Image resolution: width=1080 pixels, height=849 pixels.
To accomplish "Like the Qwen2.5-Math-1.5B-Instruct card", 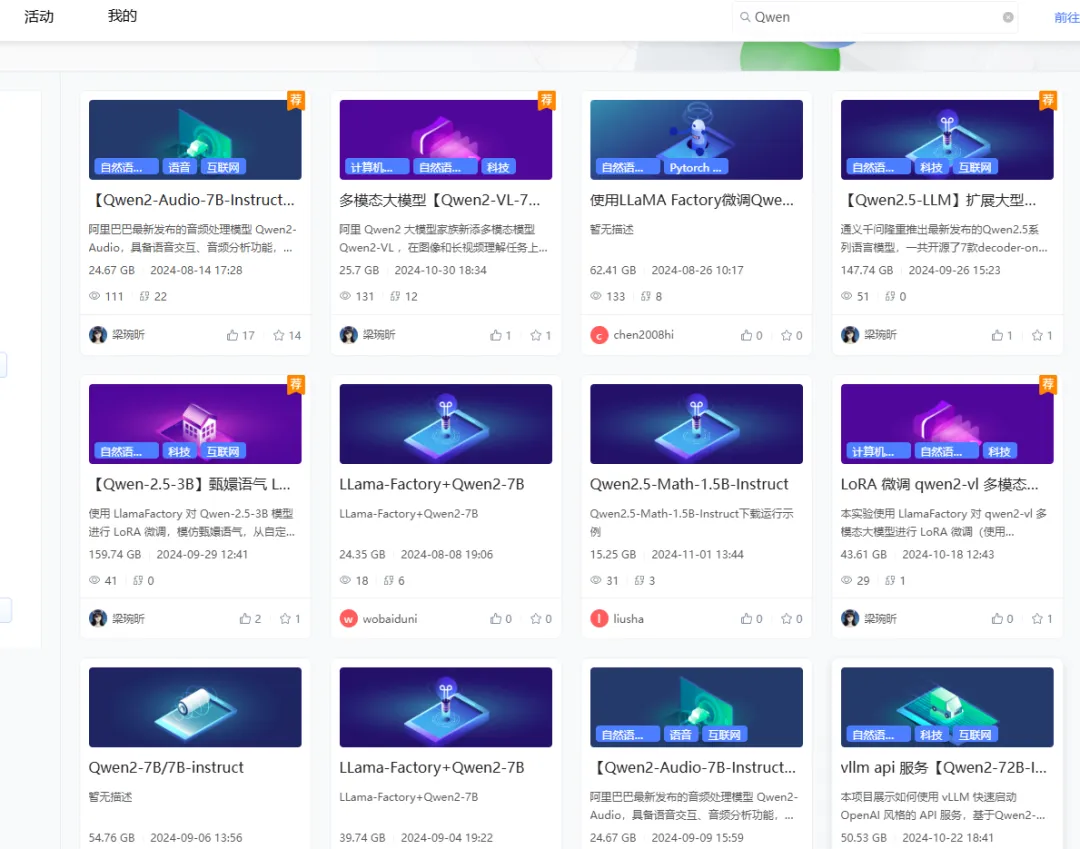I will (747, 619).
